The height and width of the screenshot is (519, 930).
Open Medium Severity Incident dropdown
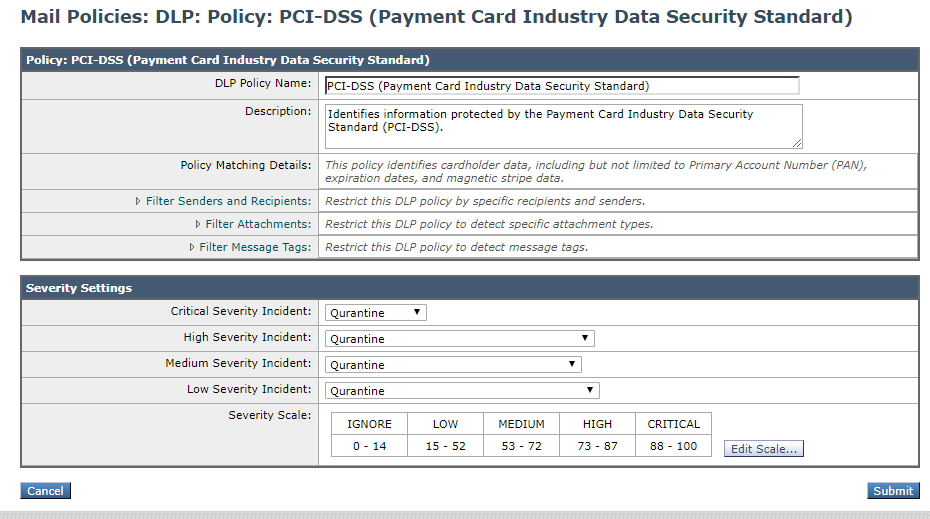point(453,365)
